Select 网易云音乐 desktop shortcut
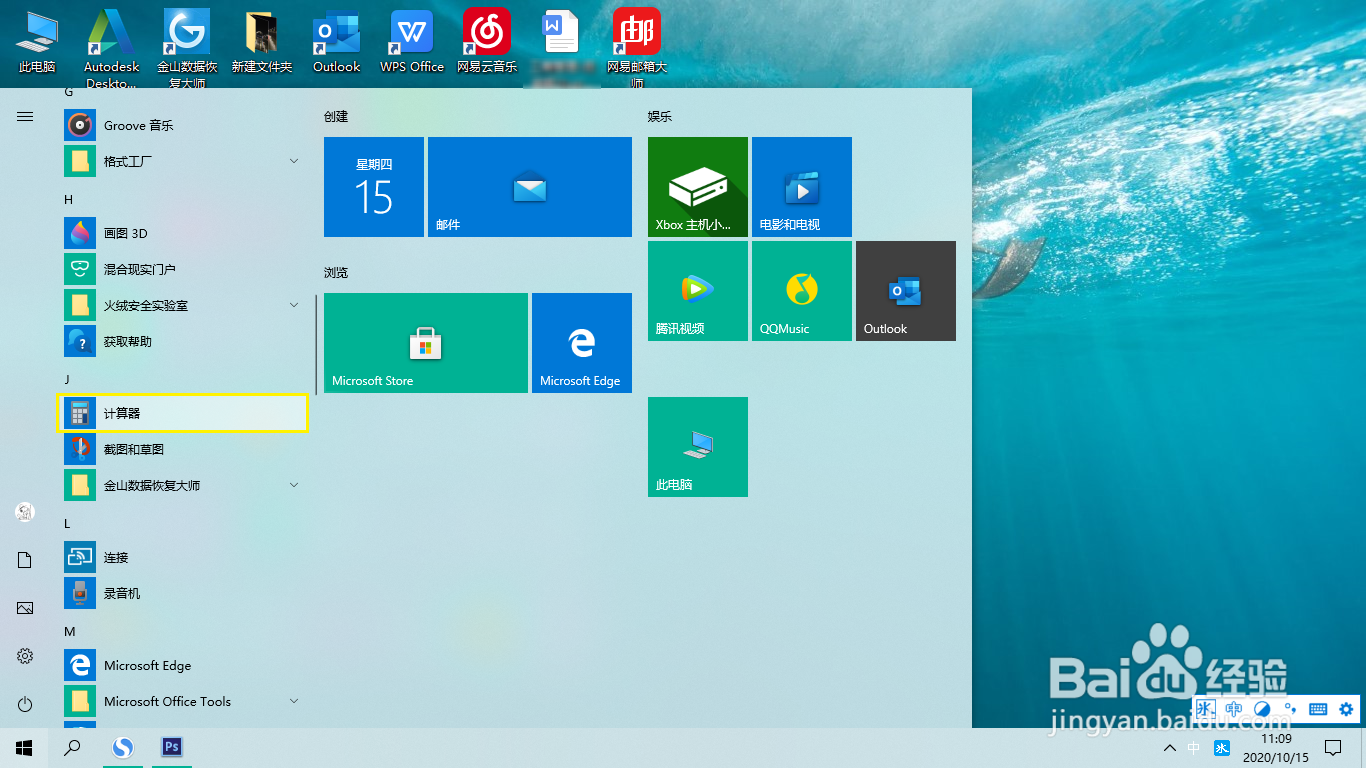Screen dimensions: 1366x768 tap(487, 42)
